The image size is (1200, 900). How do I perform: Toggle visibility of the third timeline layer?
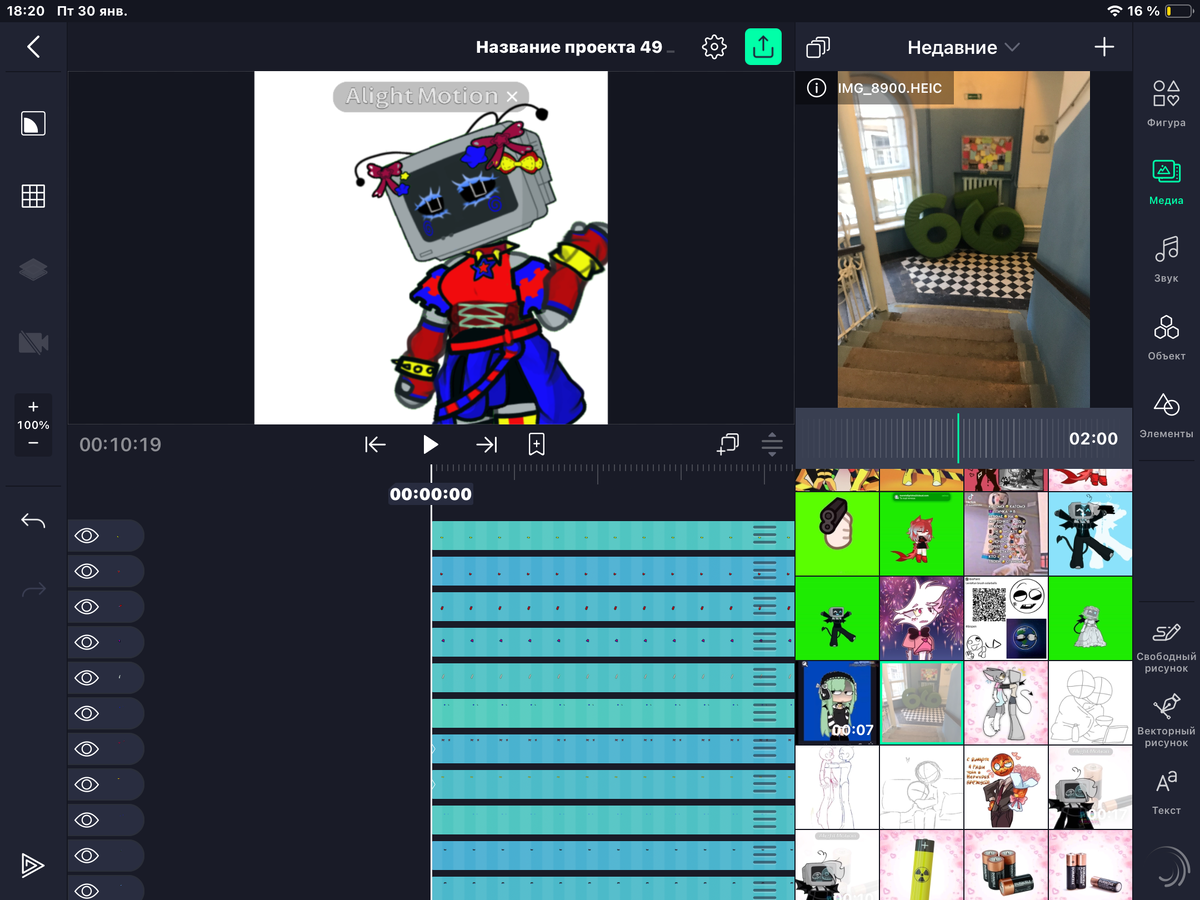87,607
